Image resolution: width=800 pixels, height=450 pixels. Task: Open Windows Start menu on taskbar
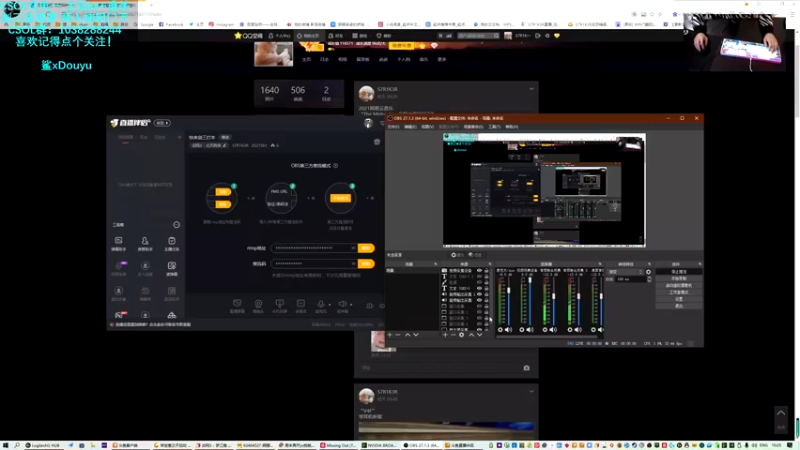pos(5,445)
